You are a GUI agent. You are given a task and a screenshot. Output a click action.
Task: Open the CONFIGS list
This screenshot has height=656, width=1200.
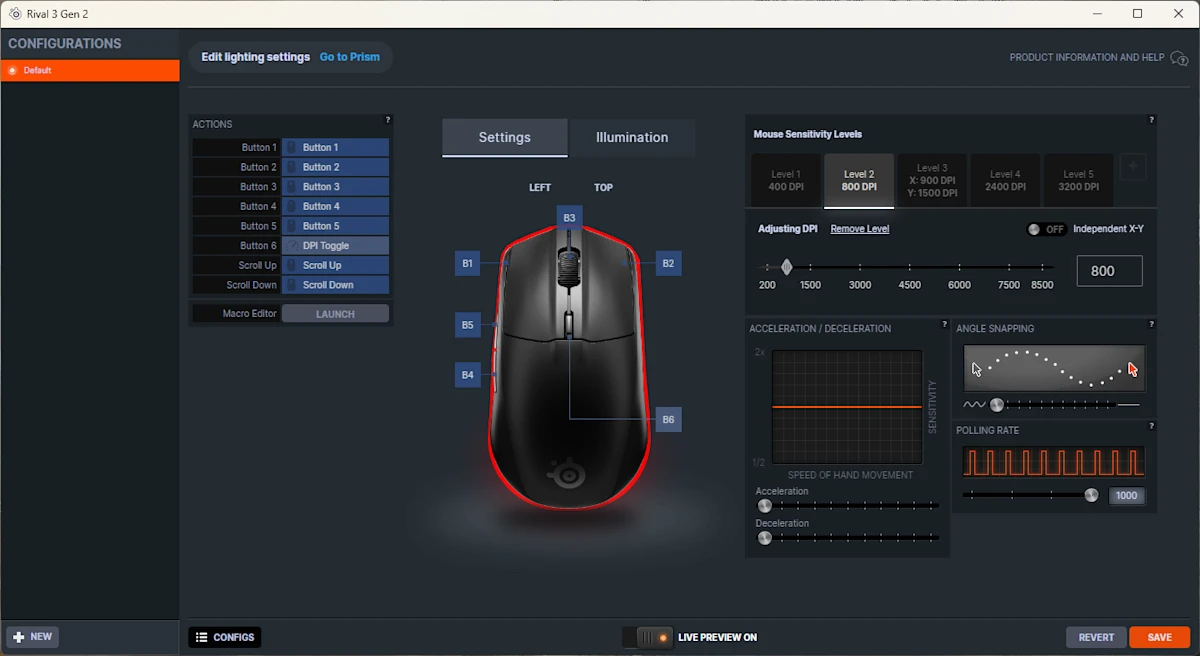[x=224, y=636]
